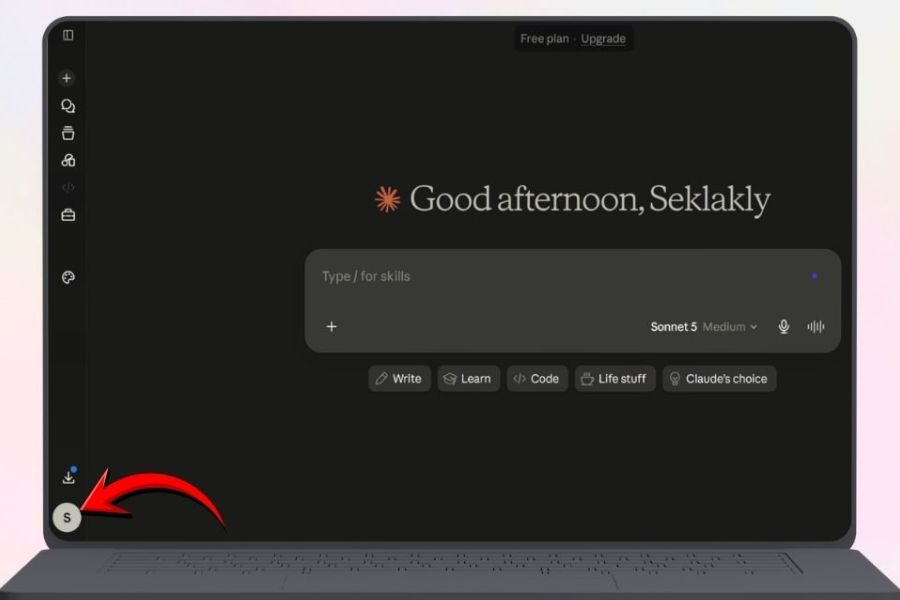Choose the Code suggestion chip
Screen dimensions: 900x600
(537, 379)
